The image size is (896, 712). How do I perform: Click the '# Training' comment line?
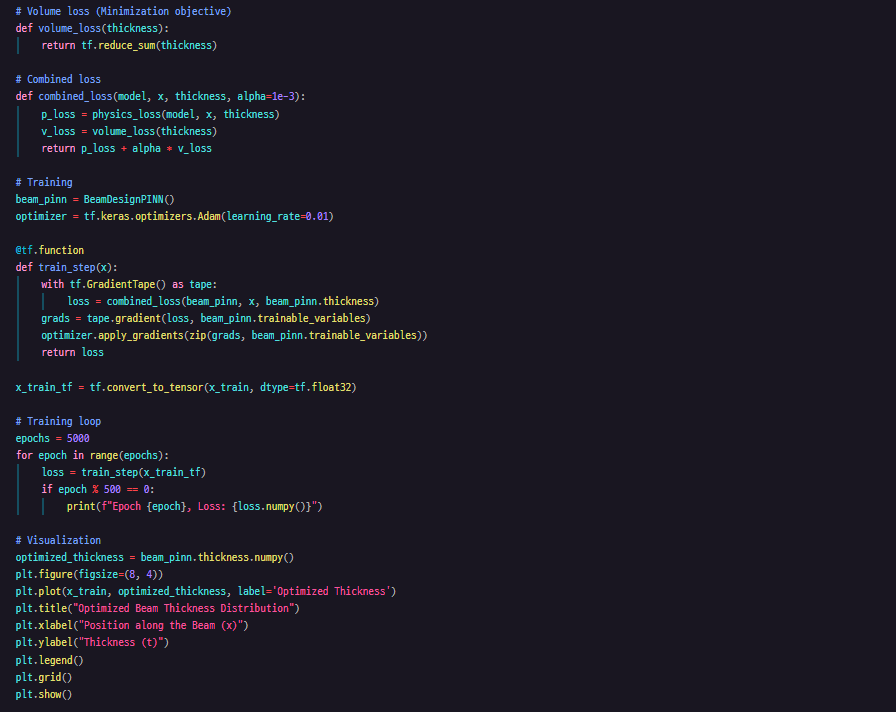click(x=44, y=182)
